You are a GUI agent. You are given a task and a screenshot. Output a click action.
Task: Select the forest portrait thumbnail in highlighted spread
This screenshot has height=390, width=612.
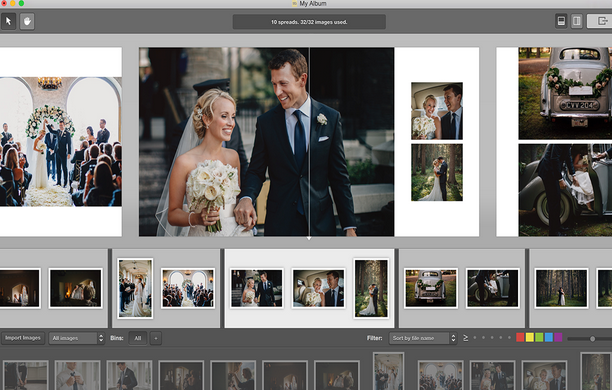point(371,288)
